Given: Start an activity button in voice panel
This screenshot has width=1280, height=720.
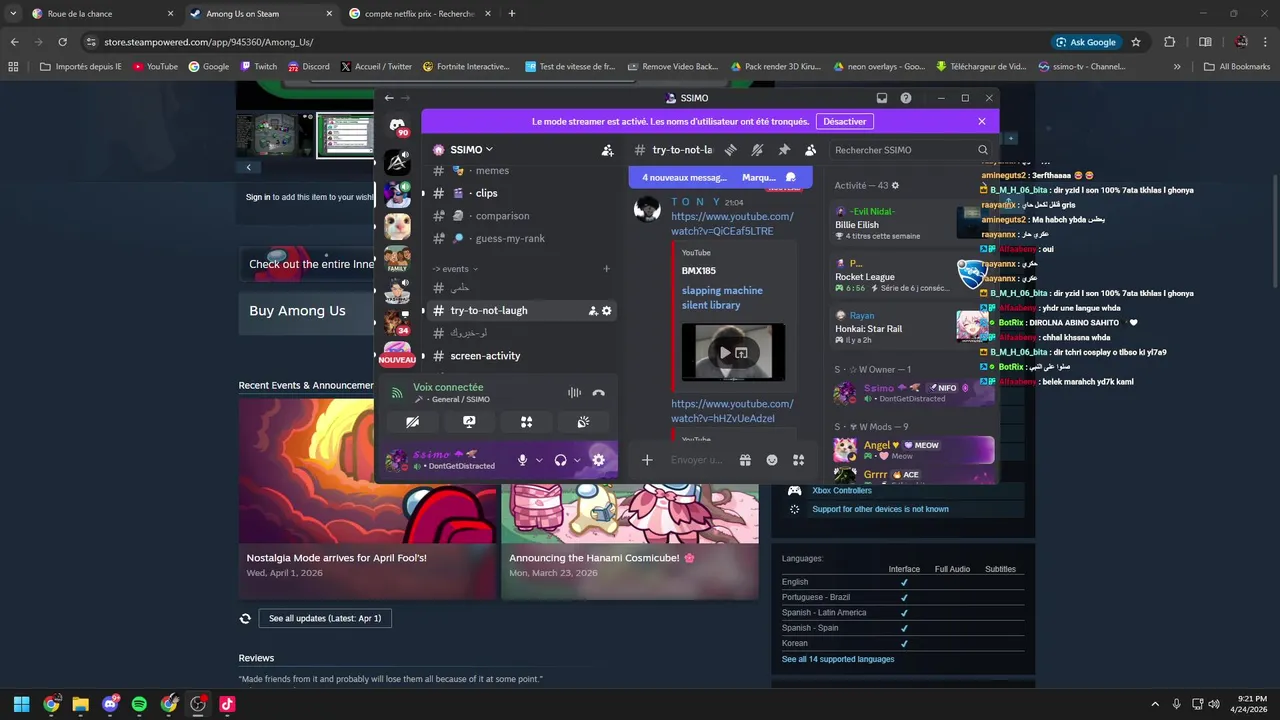Looking at the screenshot, I should (x=526, y=422).
